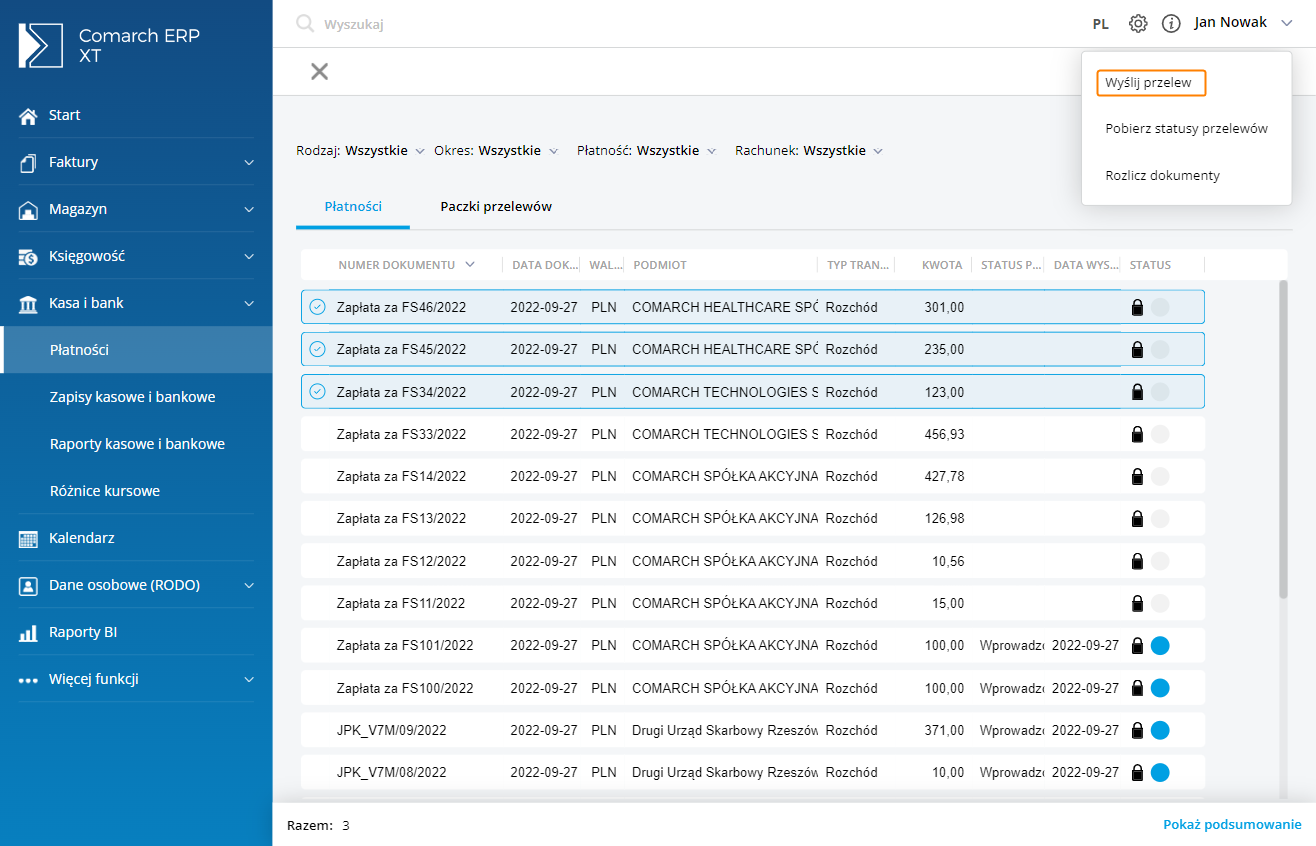The image size is (1316, 846).
Task: Open settings gear icon in top bar
Action: tap(1138, 23)
